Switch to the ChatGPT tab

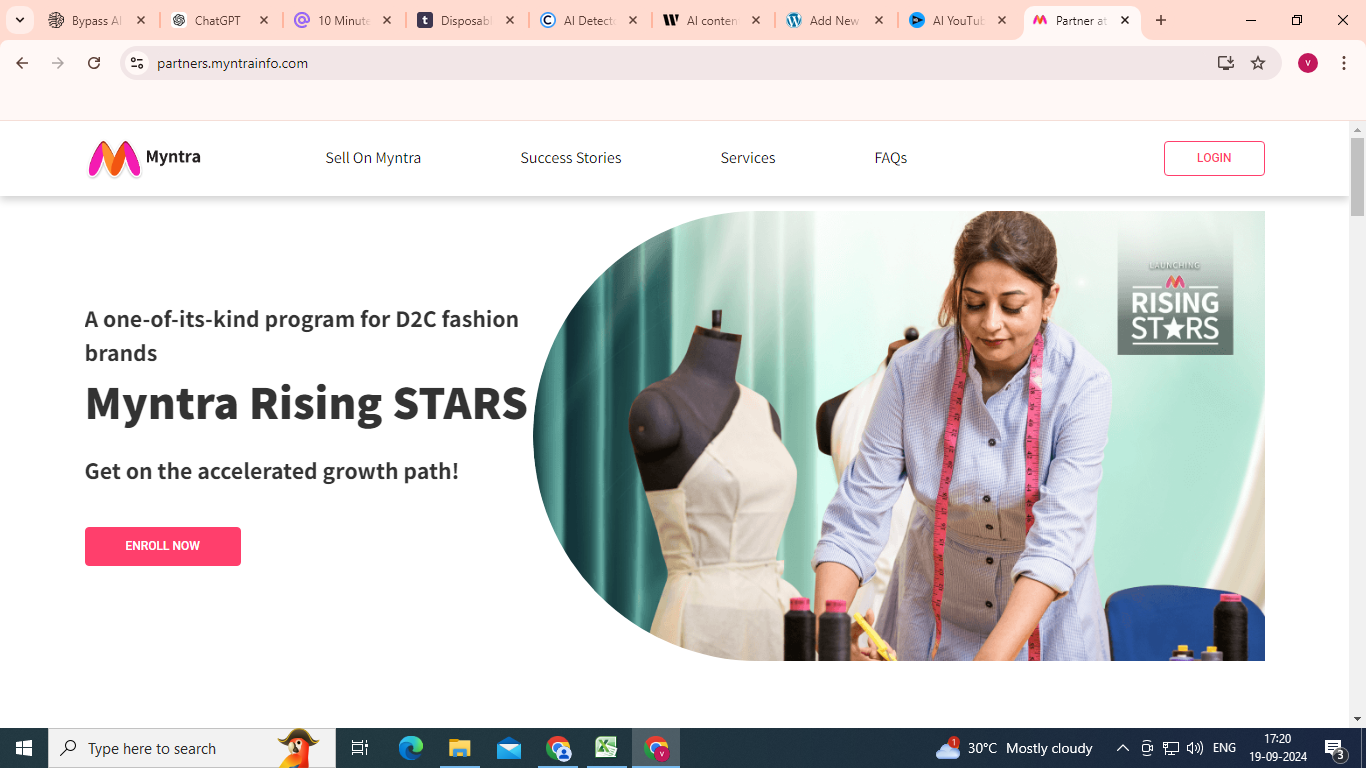[220, 20]
